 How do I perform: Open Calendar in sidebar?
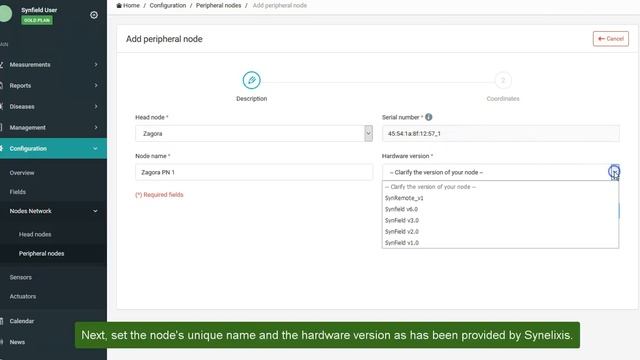pos(22,321)
